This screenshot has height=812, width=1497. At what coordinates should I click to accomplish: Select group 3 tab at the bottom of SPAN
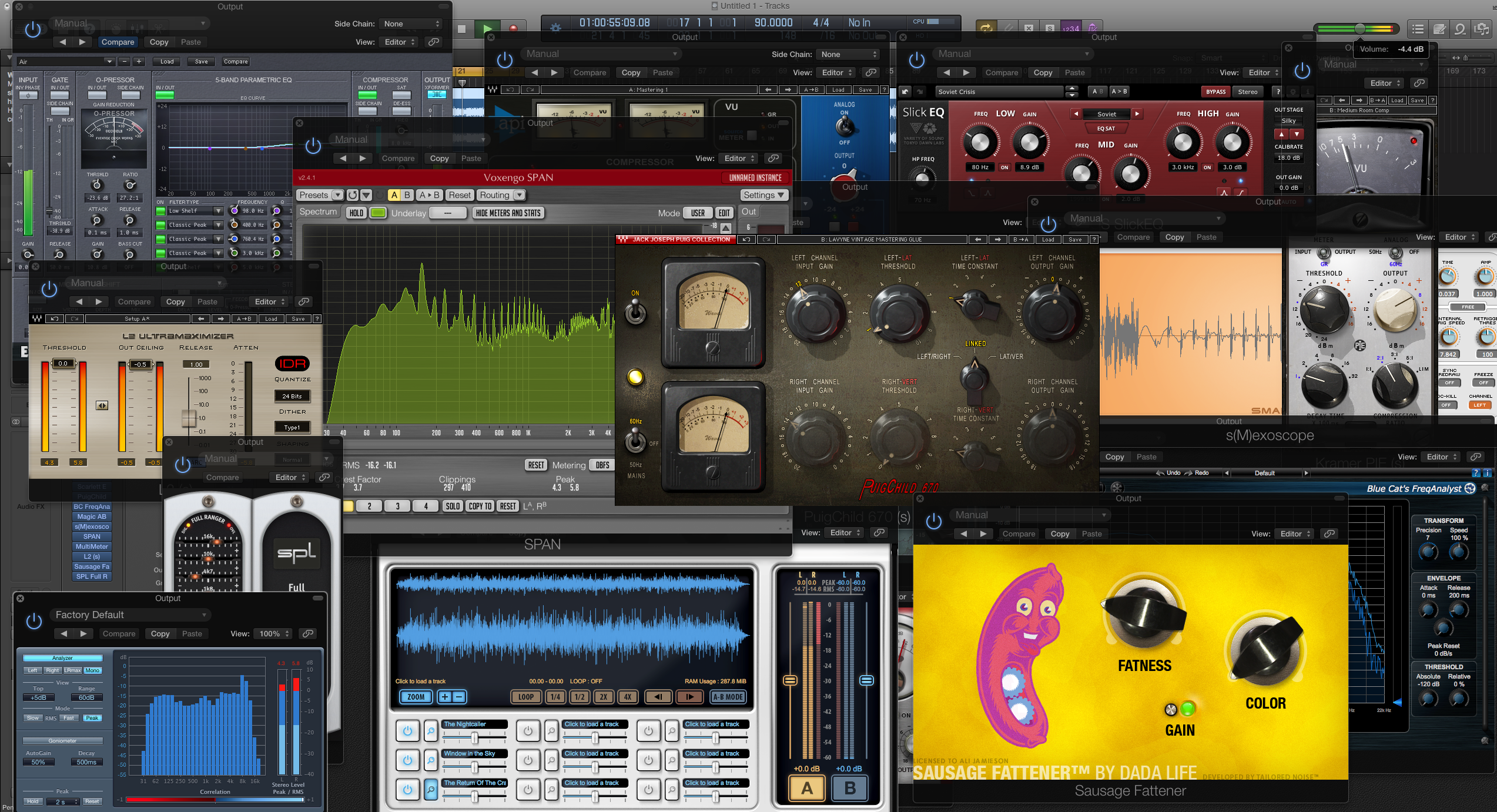[x=397, y=506]
